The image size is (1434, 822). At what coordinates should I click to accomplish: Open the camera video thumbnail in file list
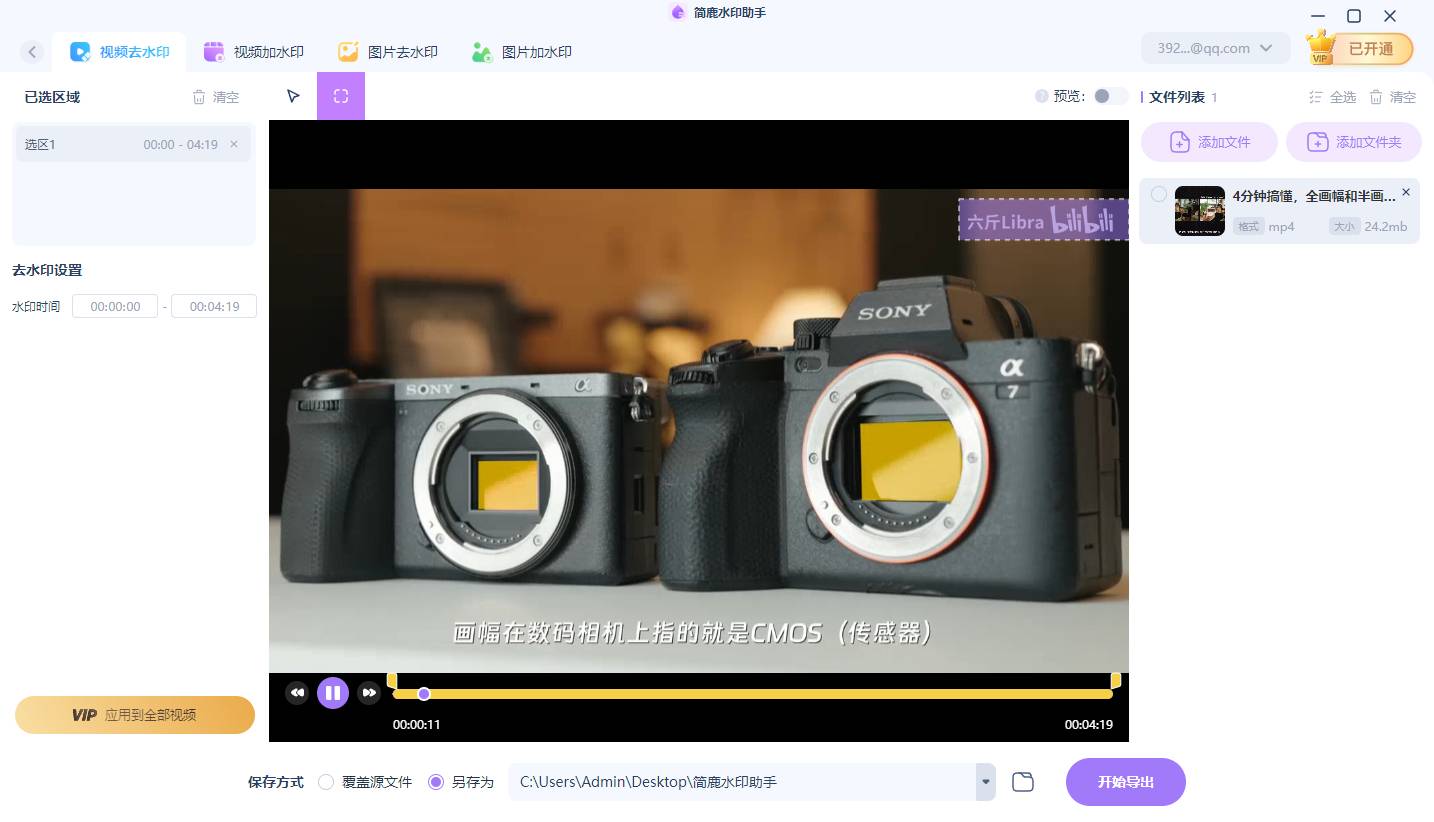tap(1200, 211)
